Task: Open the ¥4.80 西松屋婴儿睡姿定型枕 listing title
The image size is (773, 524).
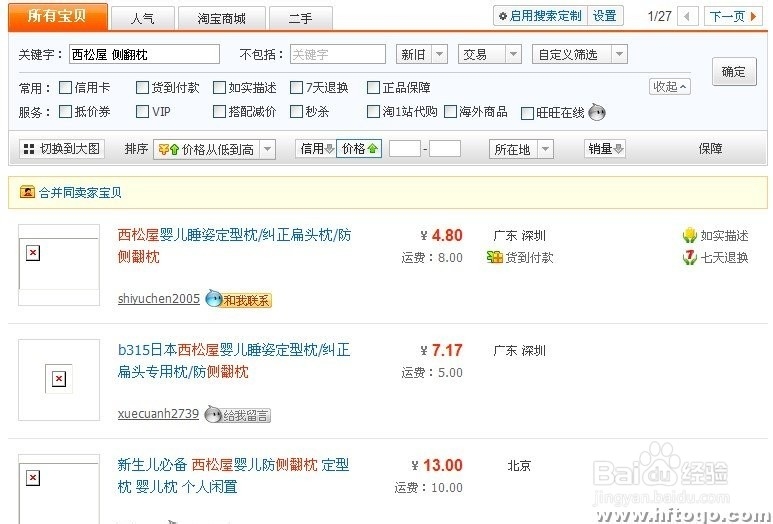Action: [234, 245]
